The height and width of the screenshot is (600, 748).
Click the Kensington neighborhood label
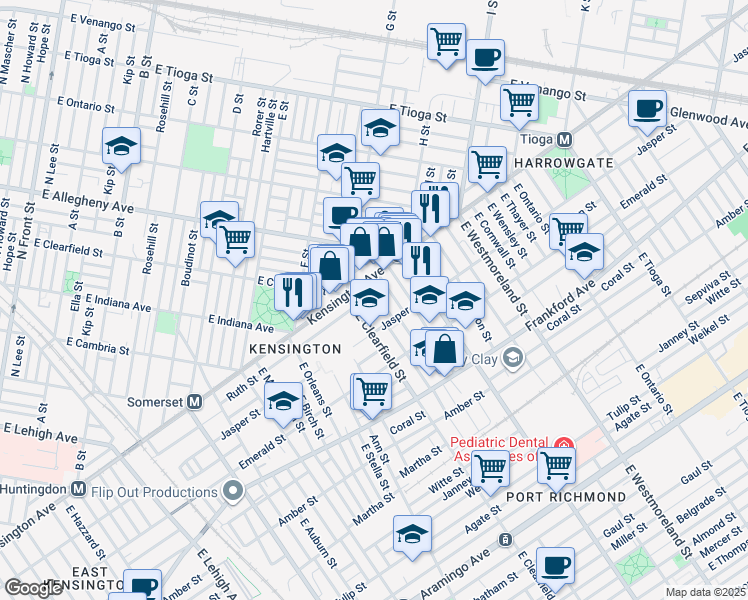(x=298, y=348)
